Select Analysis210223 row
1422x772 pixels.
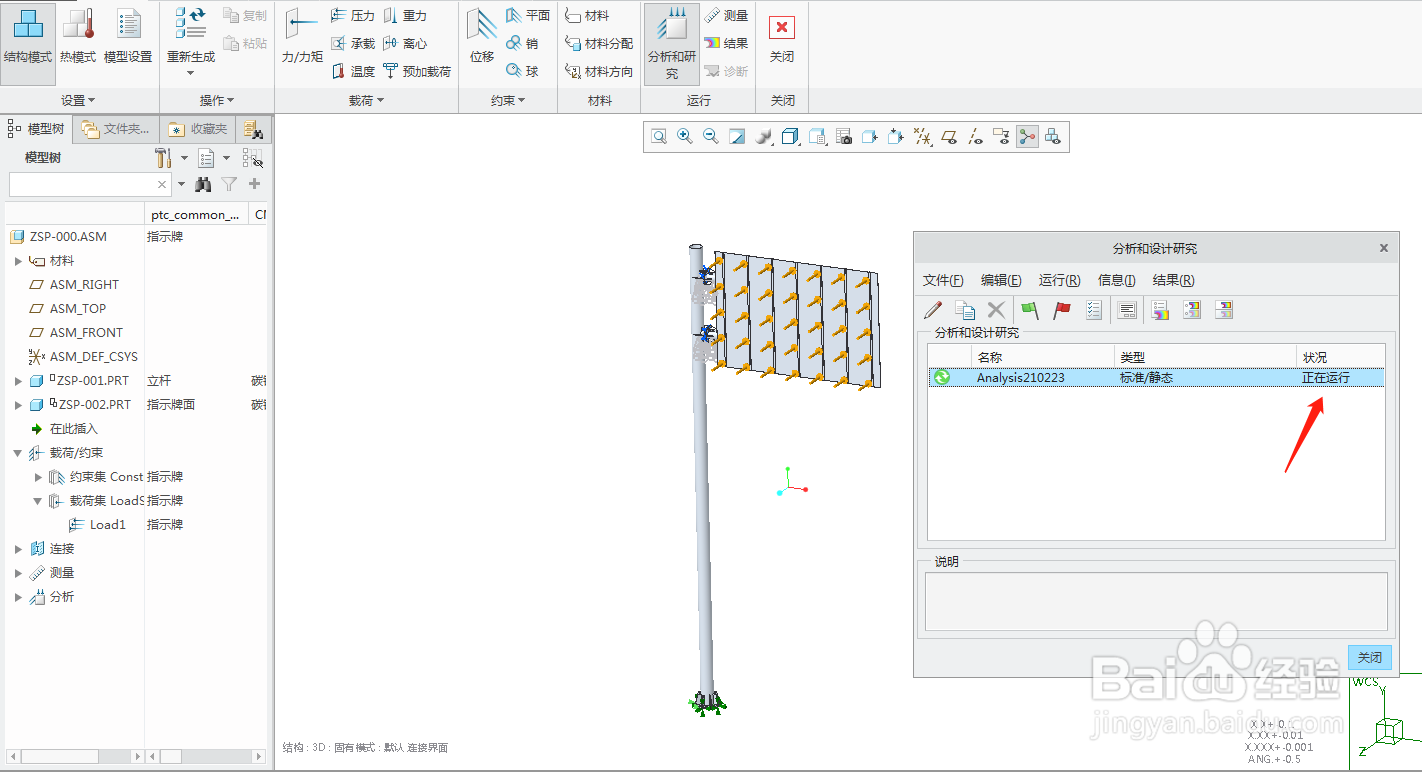1156,377
